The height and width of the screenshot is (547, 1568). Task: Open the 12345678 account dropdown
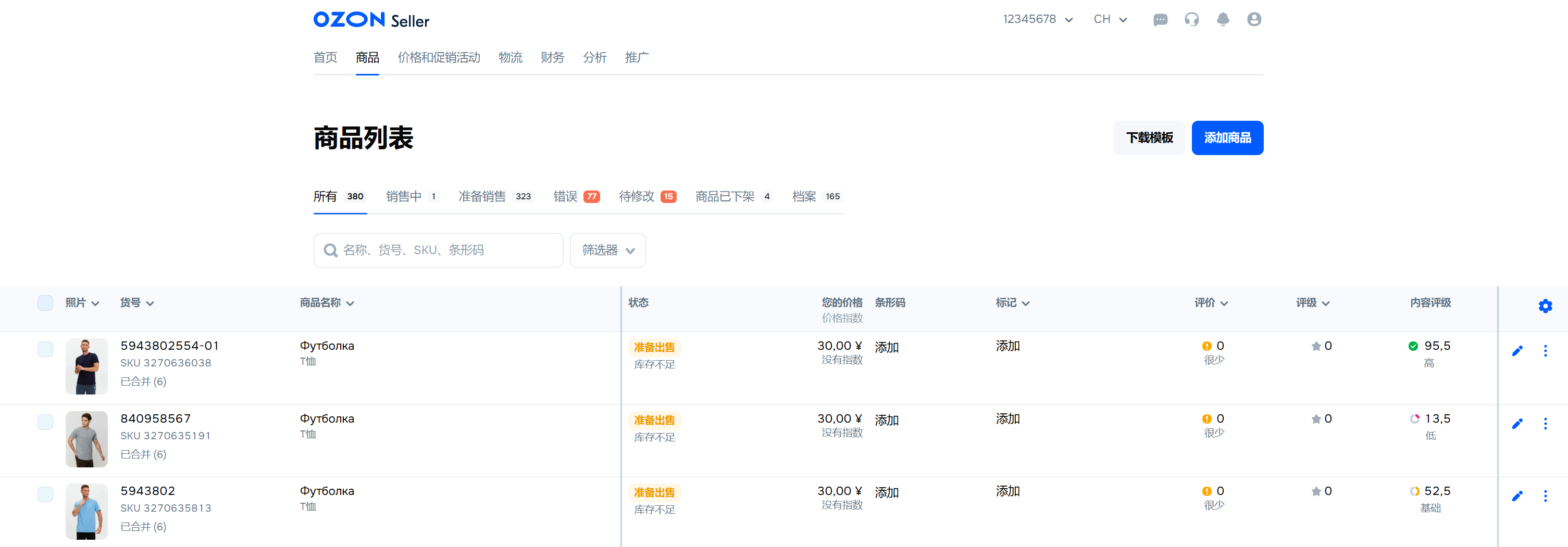(x=1037, y=19)
